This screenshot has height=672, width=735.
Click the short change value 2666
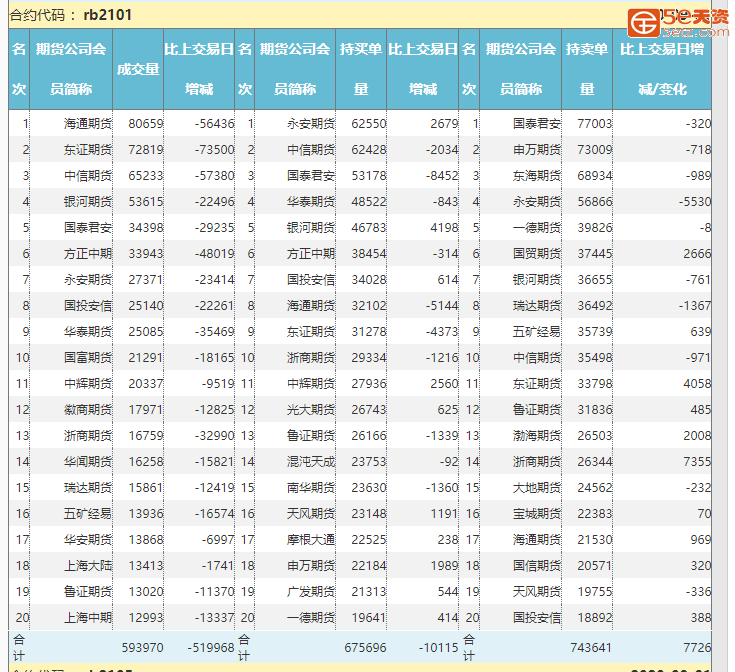698,254
